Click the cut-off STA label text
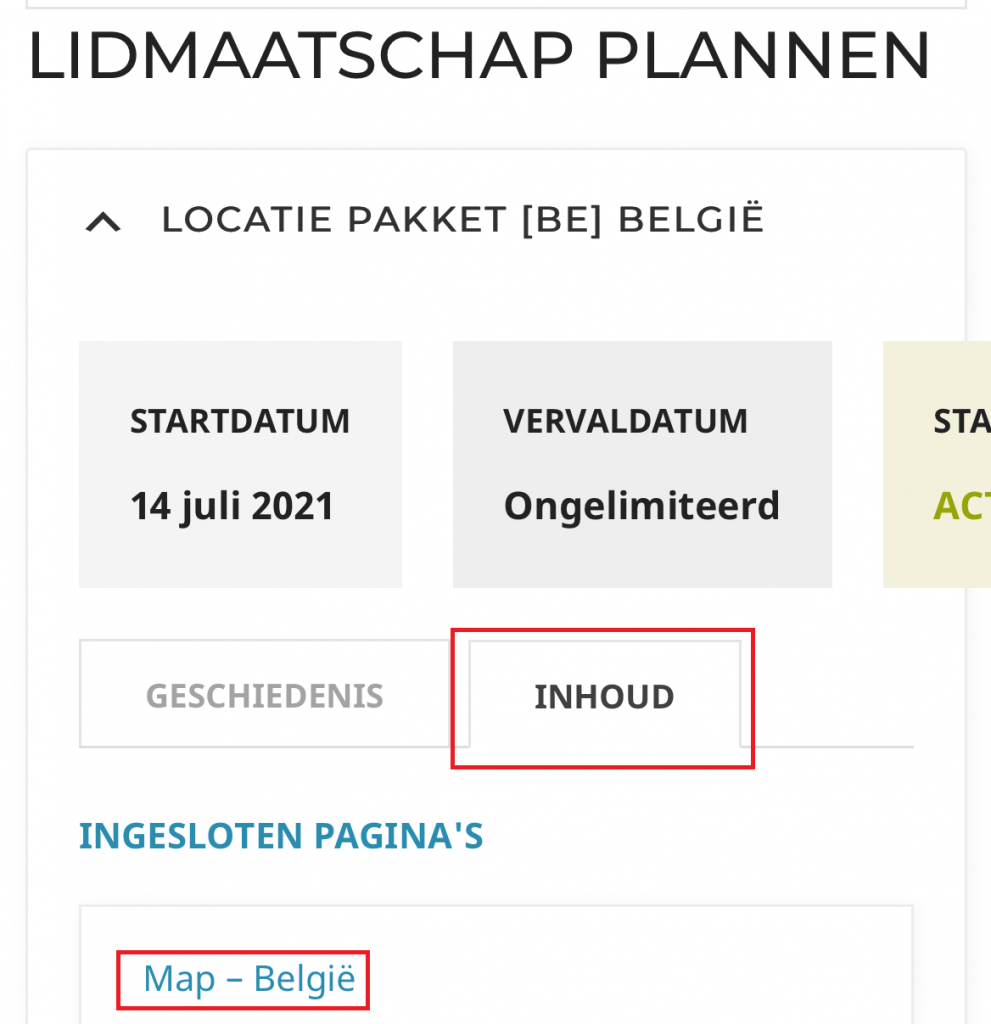This screenshot has width=991, height=1024. point(961,422)
